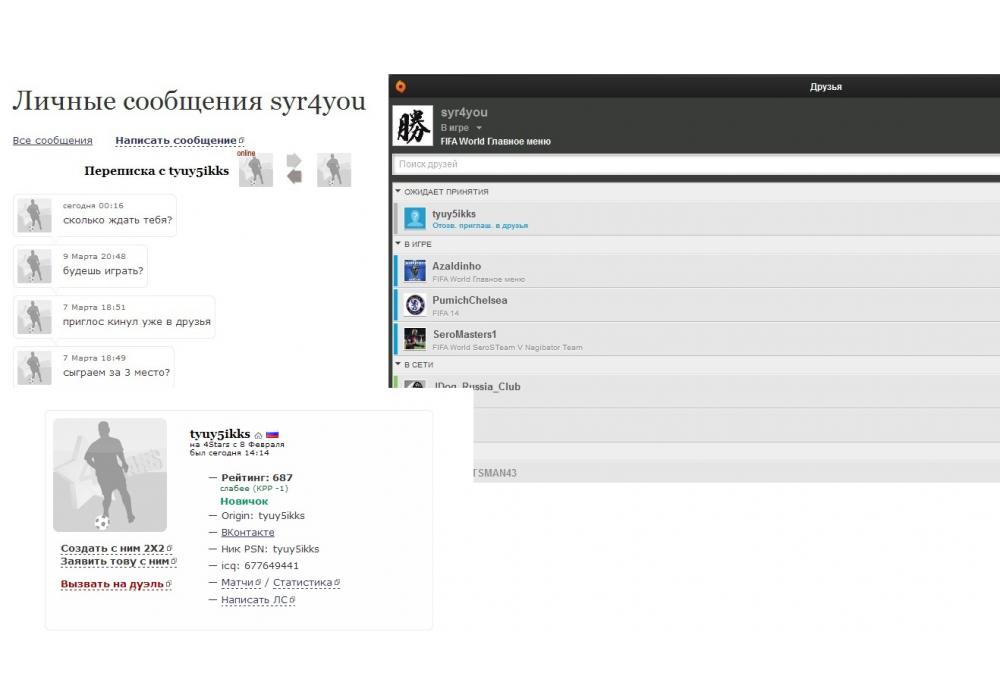The height and width of the screenshot is (700, 1000).
Task: Collapse the 'В игре' friends section
Action: coord(398,244)
